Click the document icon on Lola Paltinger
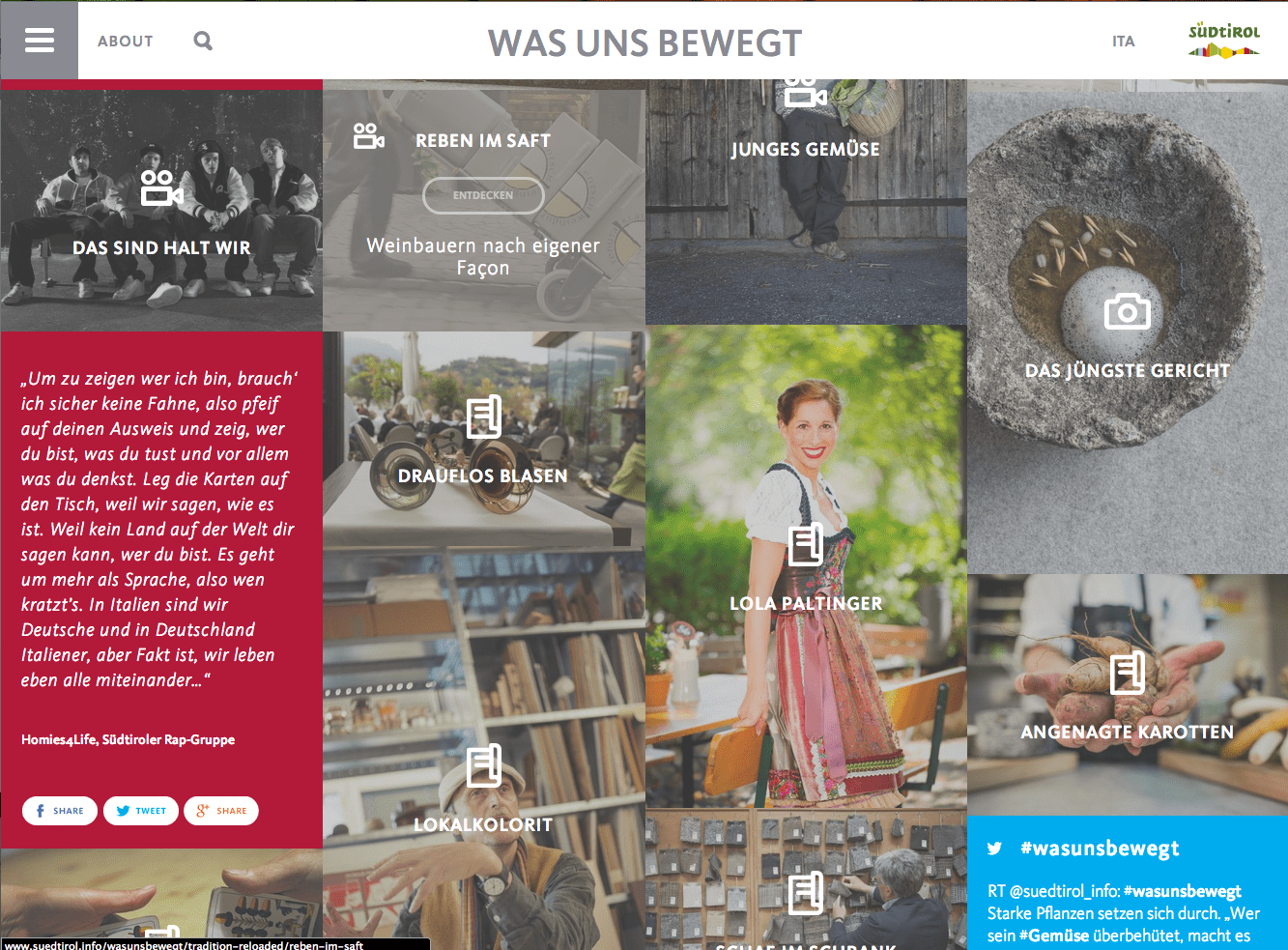The width and height of the screenshot is (1288, 950). point(806,545)
